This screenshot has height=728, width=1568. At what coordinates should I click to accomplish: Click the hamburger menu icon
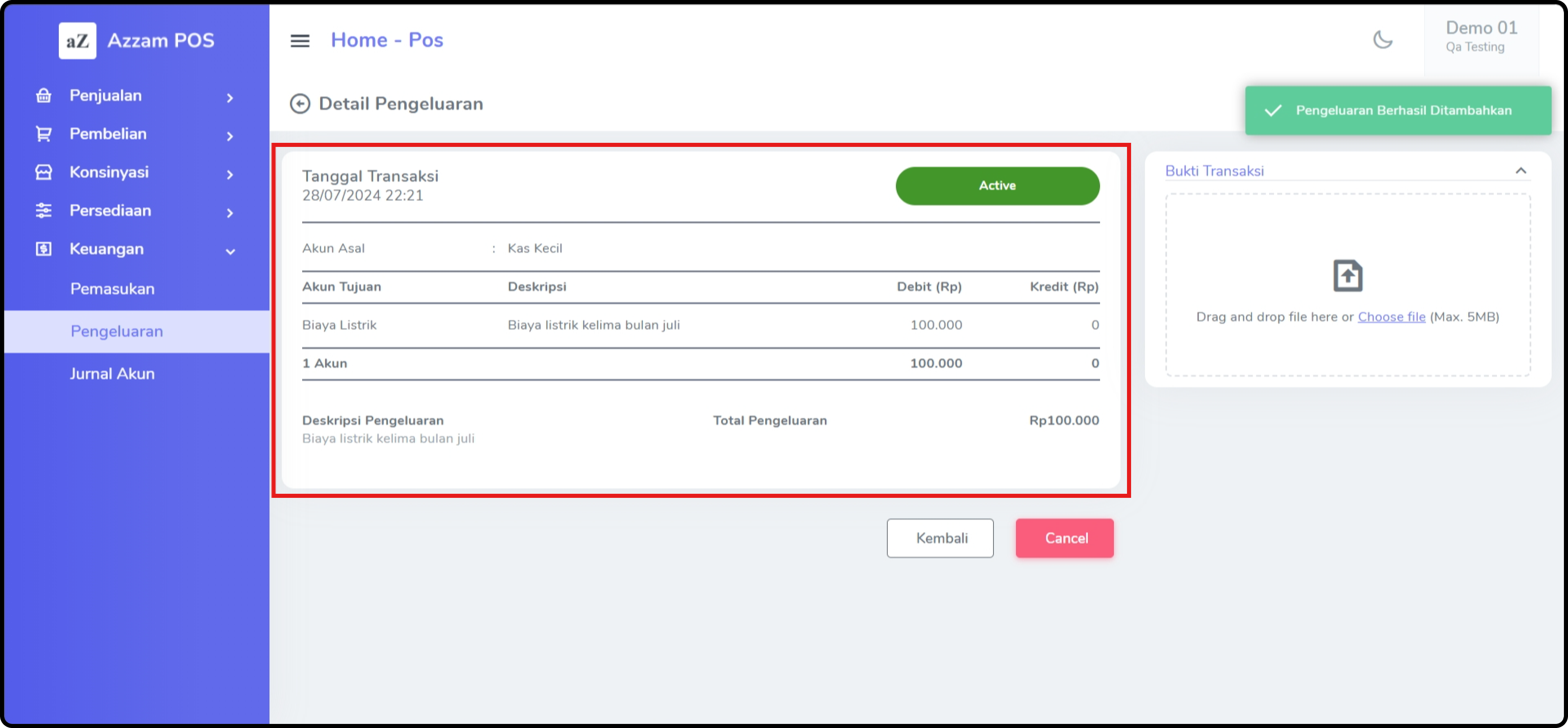point(299,41)
